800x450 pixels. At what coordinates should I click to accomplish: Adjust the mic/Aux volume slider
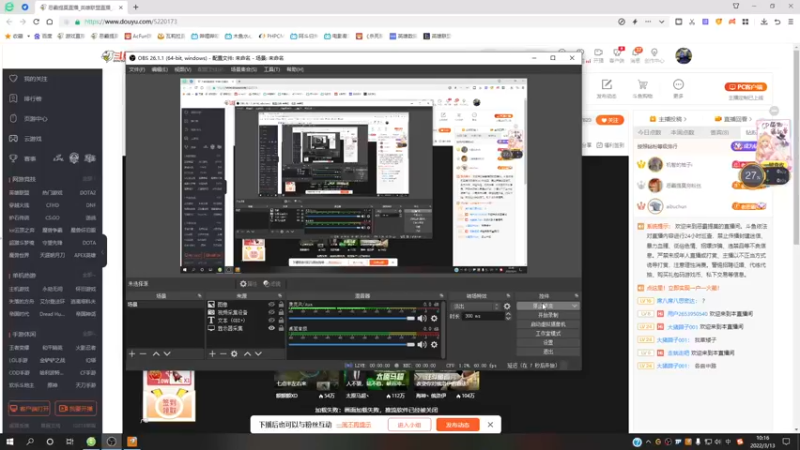(x=352, y=318)
